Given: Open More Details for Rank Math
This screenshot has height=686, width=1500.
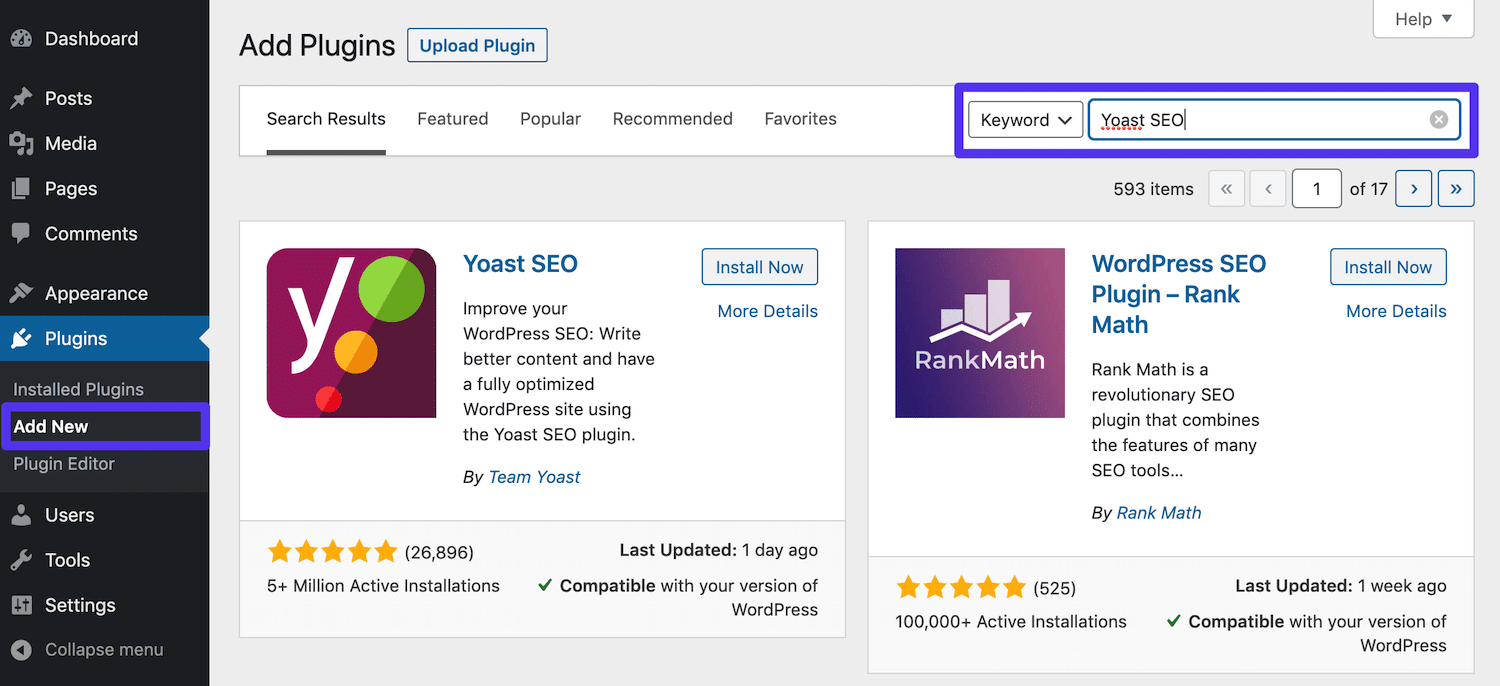Looking at the screenshot, I should coord(1395,310).
